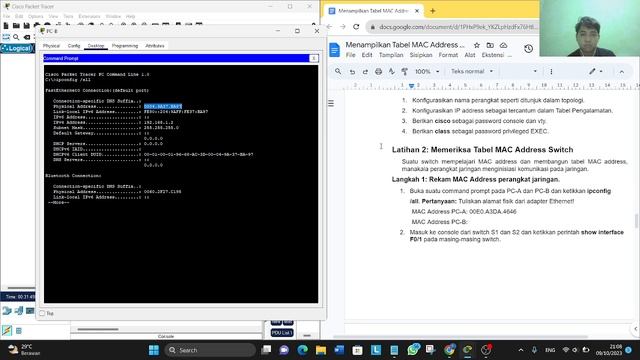640x360 pixels.
Task: Click the paint format icon in Docs toolbar
Action: coord(404,71)
